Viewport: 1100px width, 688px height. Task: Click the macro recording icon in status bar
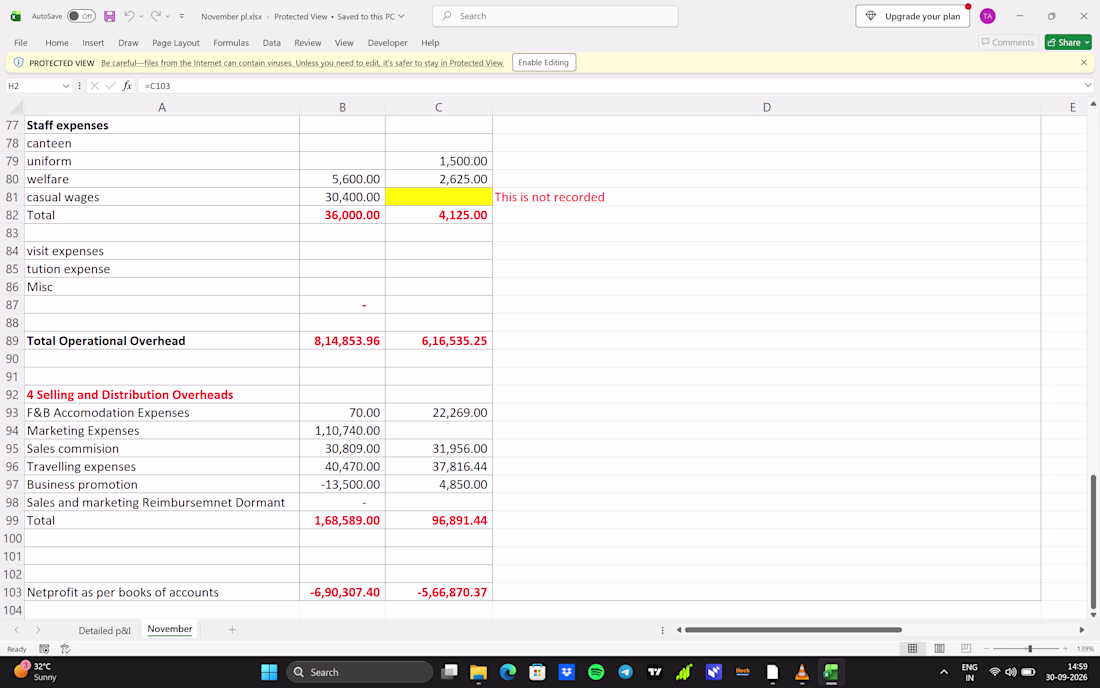coord(44,649)
